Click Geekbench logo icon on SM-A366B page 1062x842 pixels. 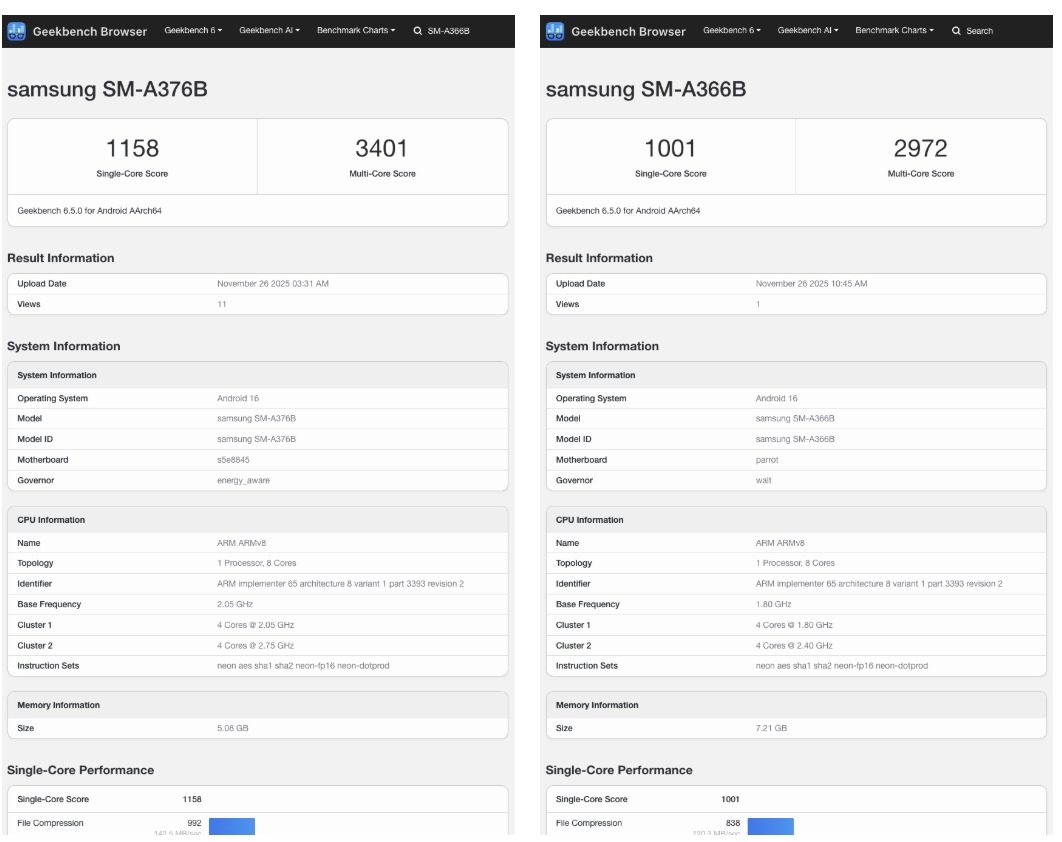coord(556,31)
